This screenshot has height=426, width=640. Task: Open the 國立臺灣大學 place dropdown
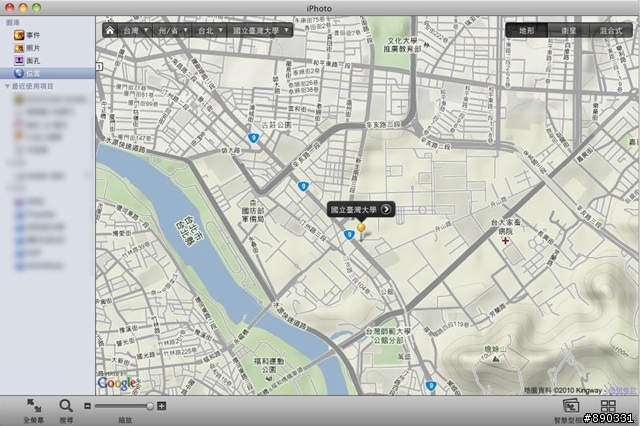point(261,30)
